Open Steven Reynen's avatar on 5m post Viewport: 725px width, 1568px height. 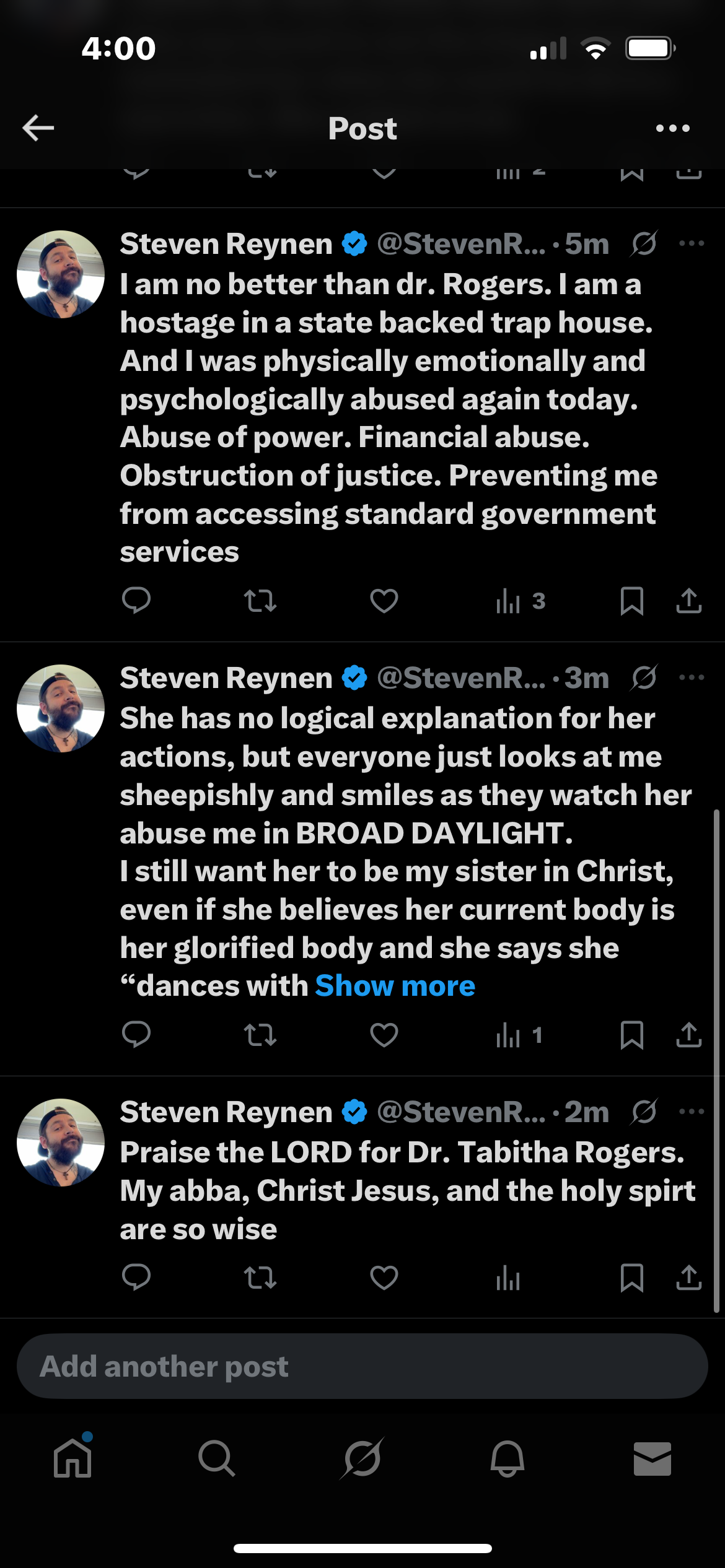pos(61,274)
